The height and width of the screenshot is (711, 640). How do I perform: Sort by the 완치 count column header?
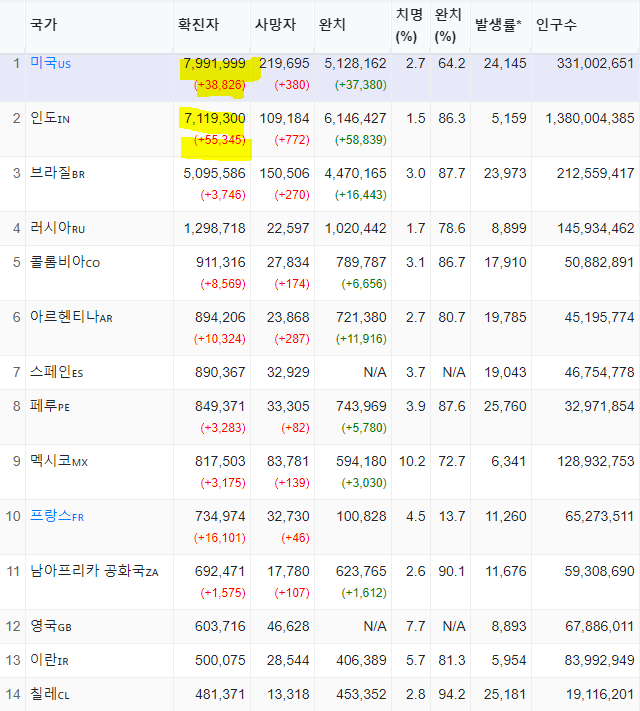pos(332,24)
